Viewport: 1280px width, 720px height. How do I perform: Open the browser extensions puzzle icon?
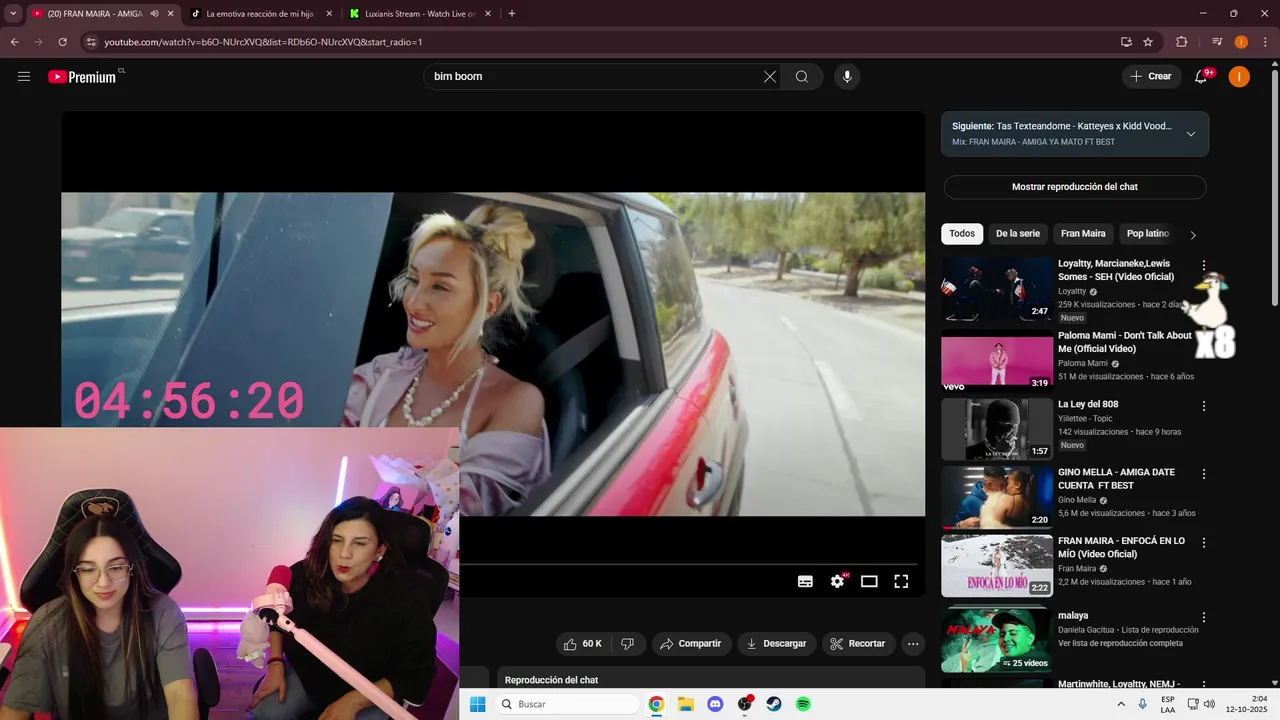[1181, 42]
